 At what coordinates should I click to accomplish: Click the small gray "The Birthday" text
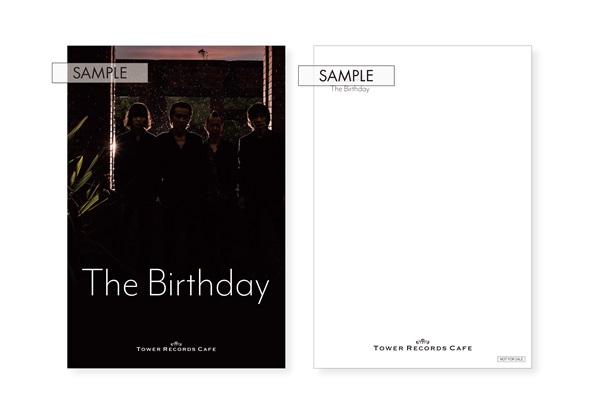pyautogui.click(x=350, y=89)
